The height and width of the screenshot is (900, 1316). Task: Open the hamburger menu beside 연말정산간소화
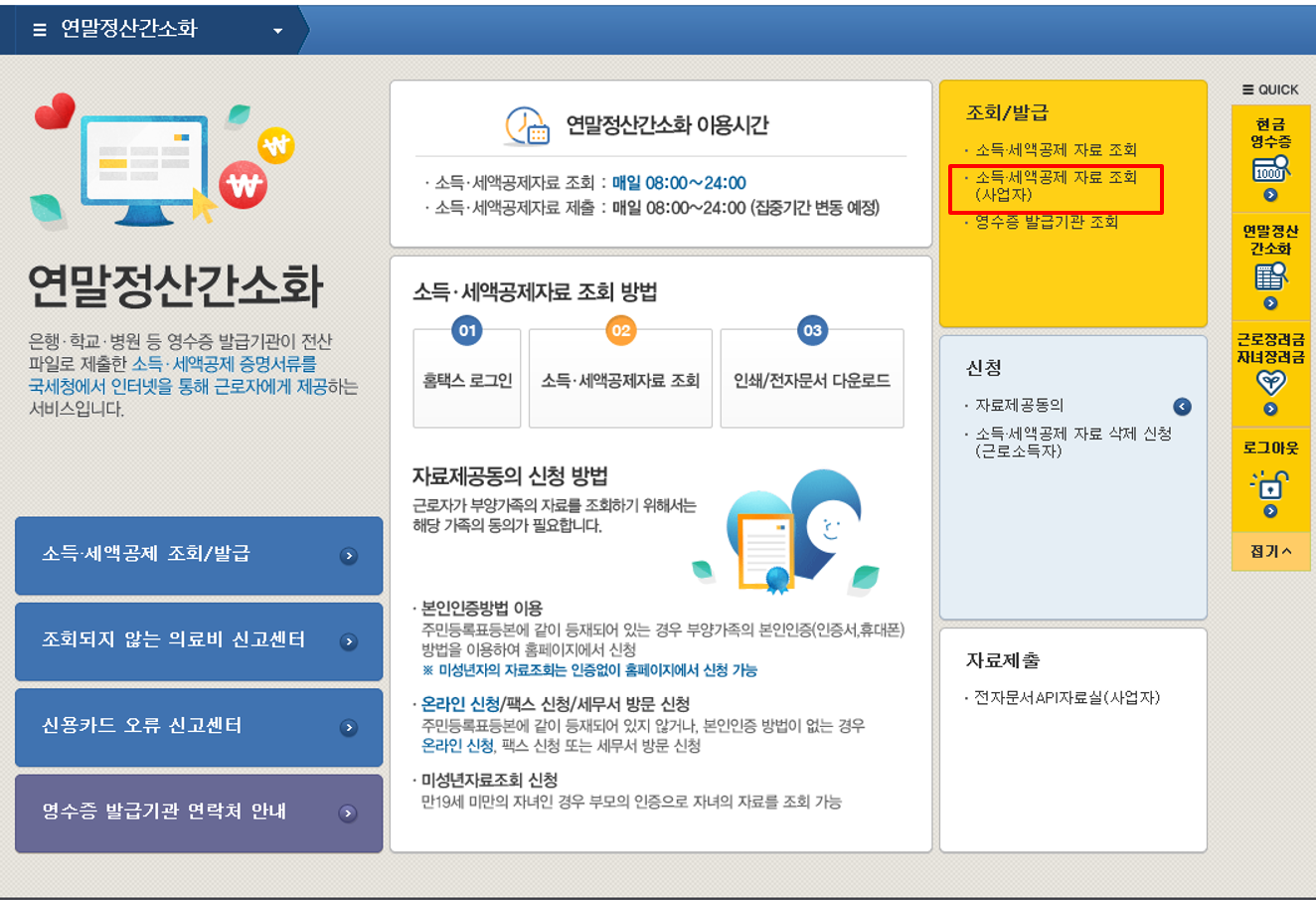click(40, 30)
